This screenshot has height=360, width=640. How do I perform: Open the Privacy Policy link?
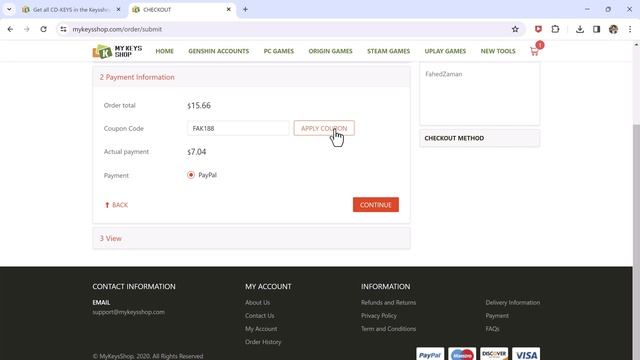379,316
